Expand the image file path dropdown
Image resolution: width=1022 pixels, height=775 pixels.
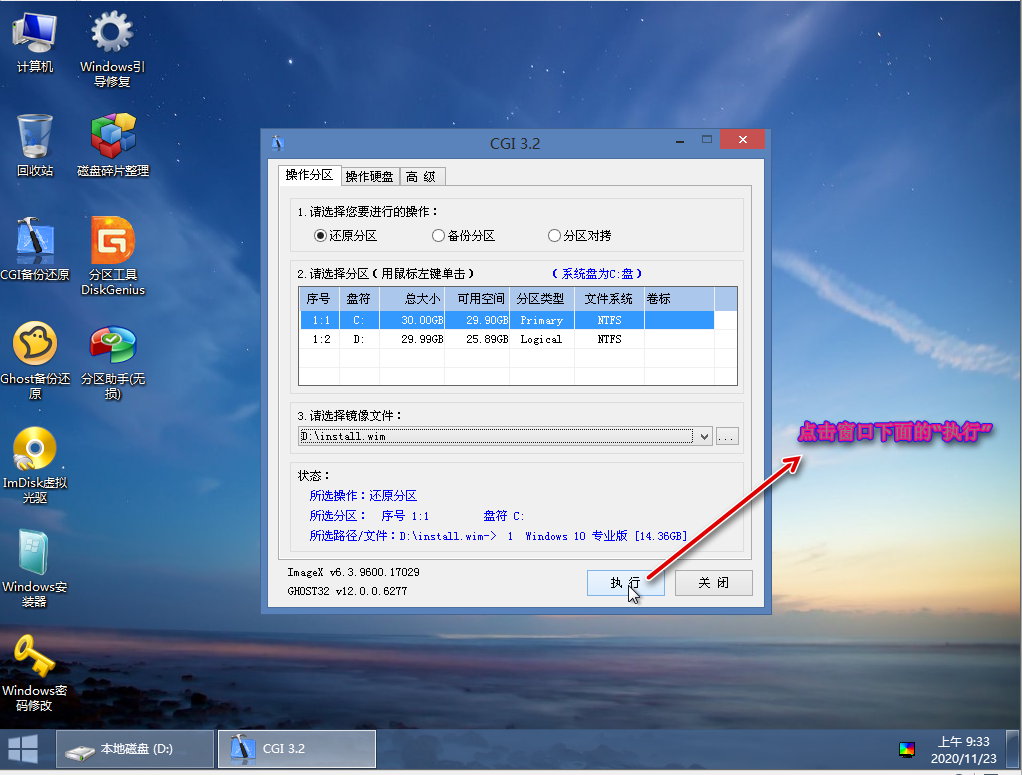(704, 437)
